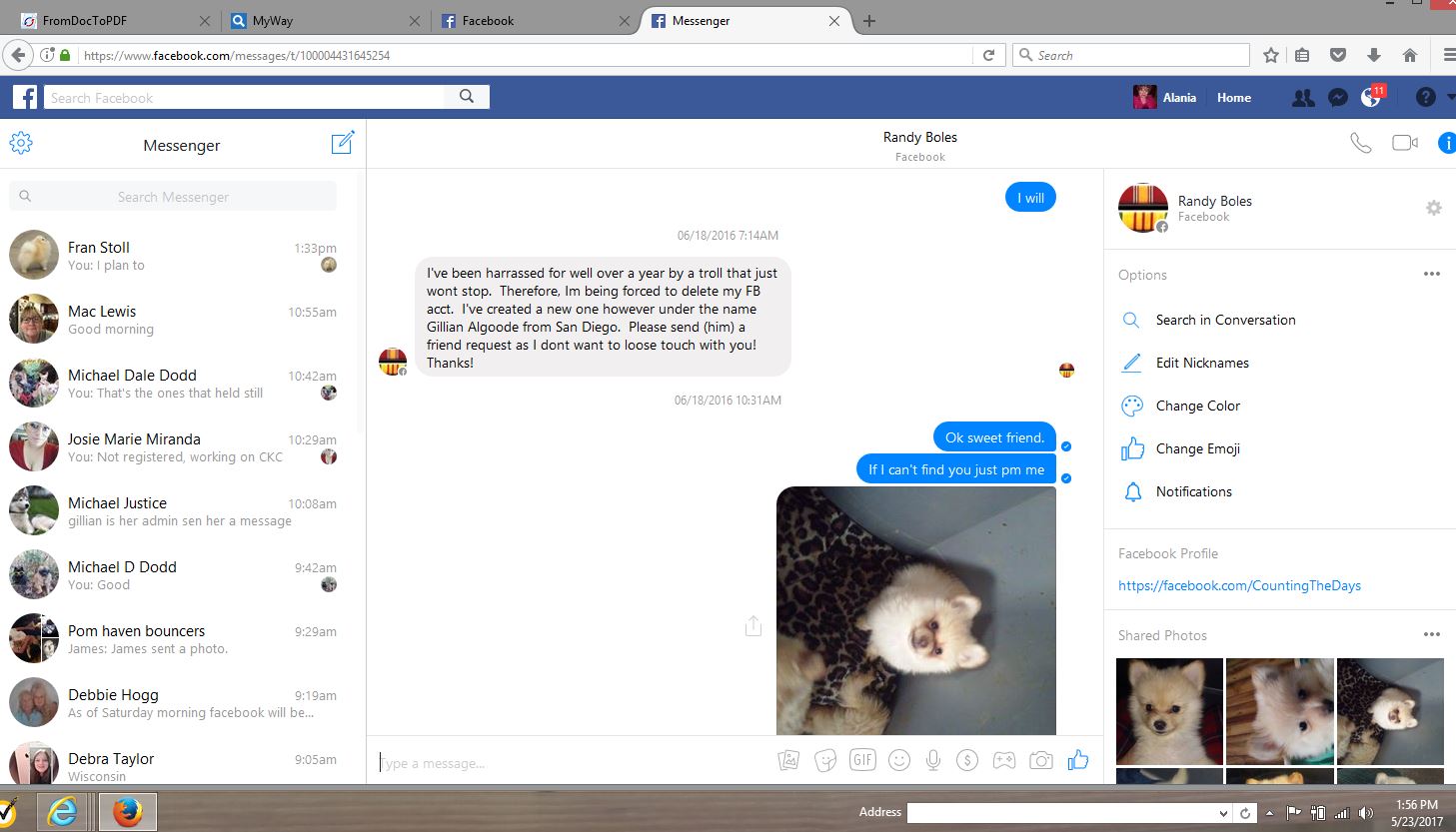Compose a new message with pencil icon
Screen dimensions: 1456x832
[x=343, y=143]
